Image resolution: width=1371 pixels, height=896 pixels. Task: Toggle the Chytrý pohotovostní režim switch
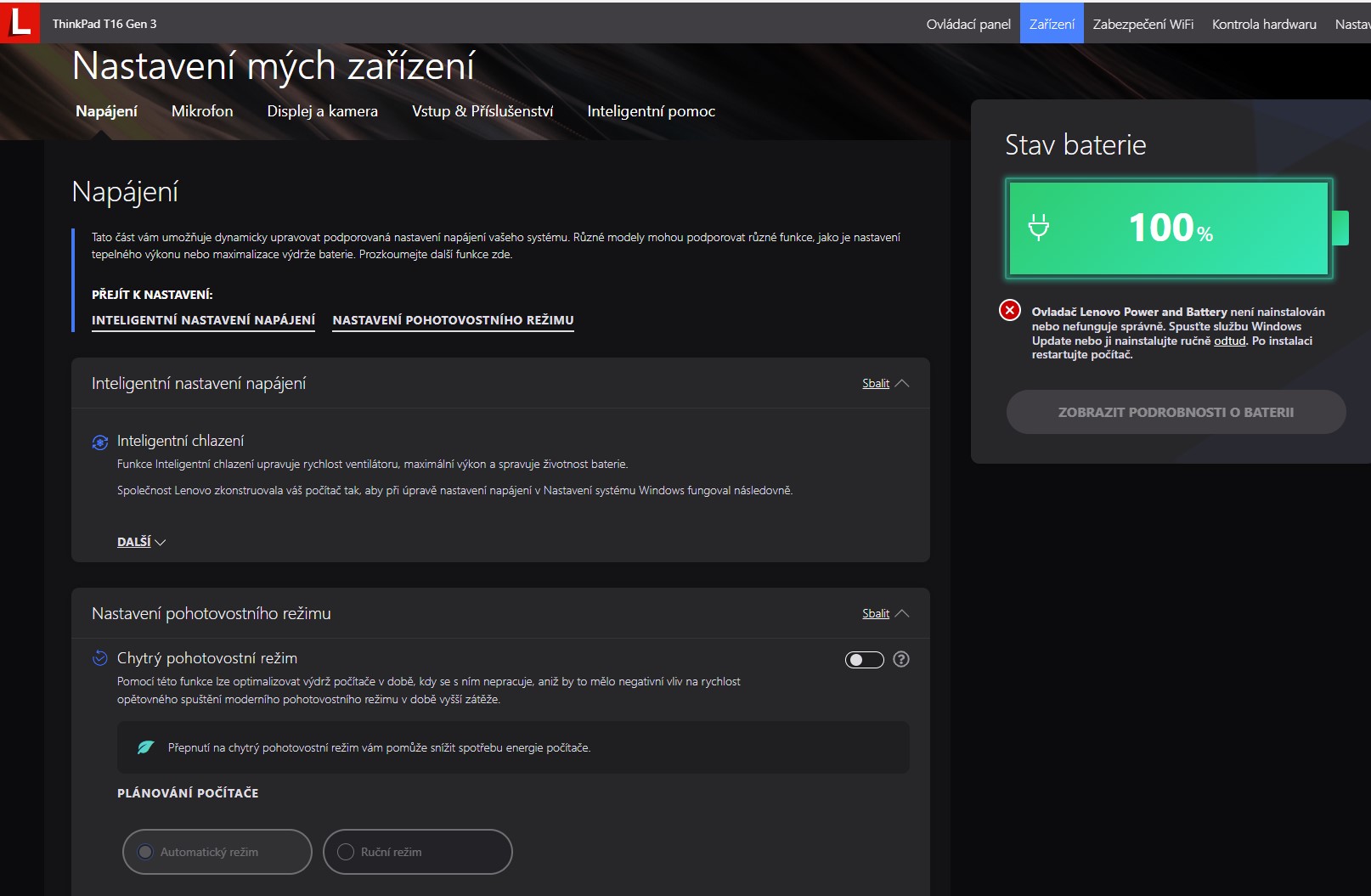click(864, 660)
